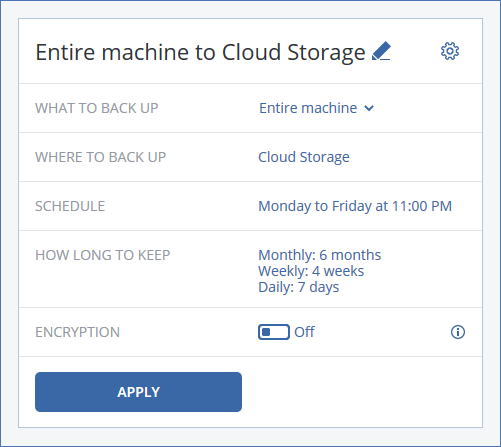
Task: Click the pencil icon to rename plan
Action: pos(381,51)
